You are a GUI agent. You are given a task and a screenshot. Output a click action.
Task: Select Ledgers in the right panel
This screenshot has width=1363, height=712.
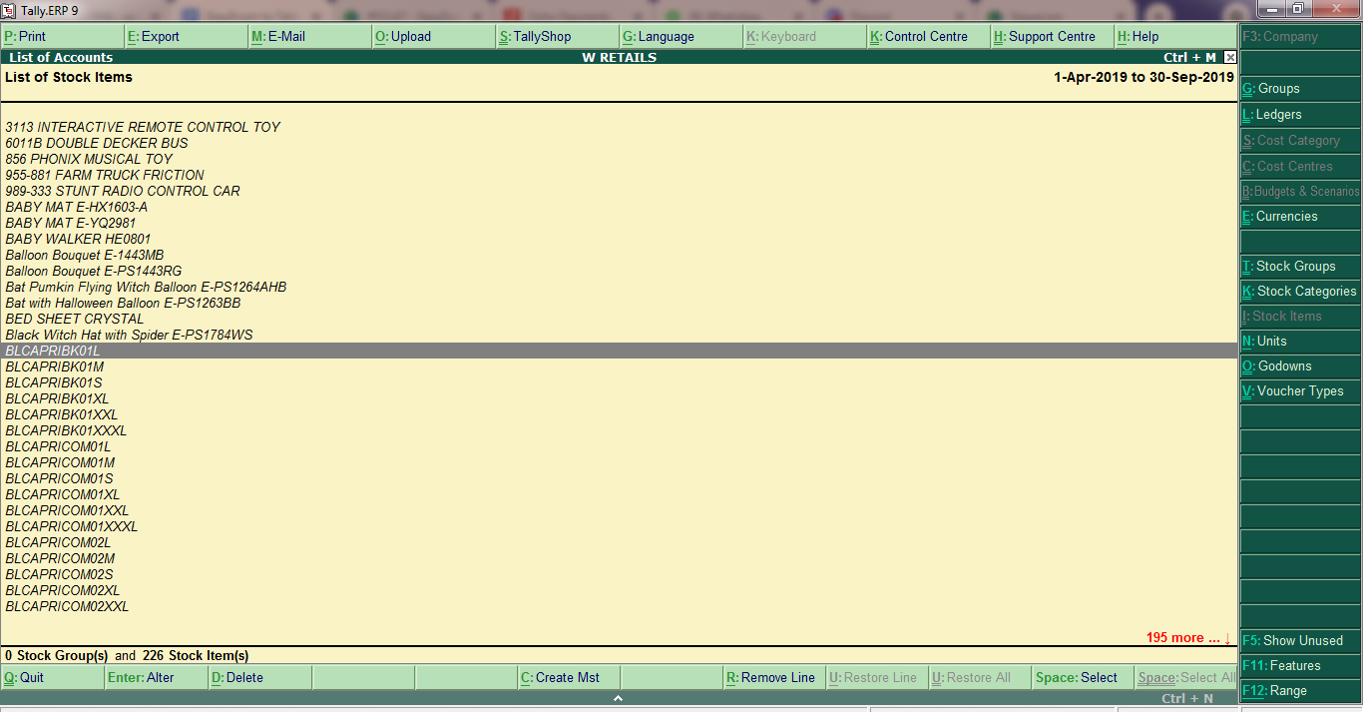click(x=1300, y=114)
